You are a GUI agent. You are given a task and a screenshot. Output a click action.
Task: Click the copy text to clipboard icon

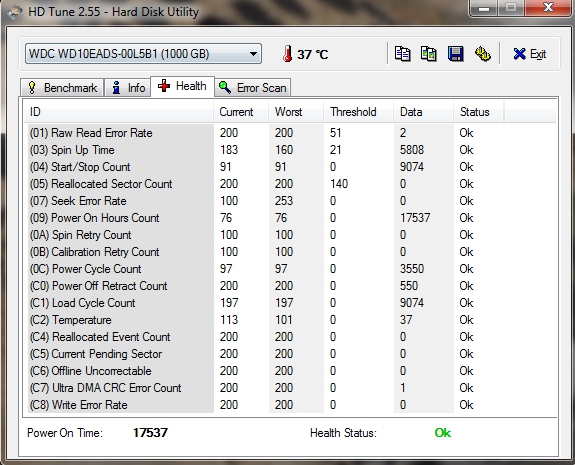(402, 54)
